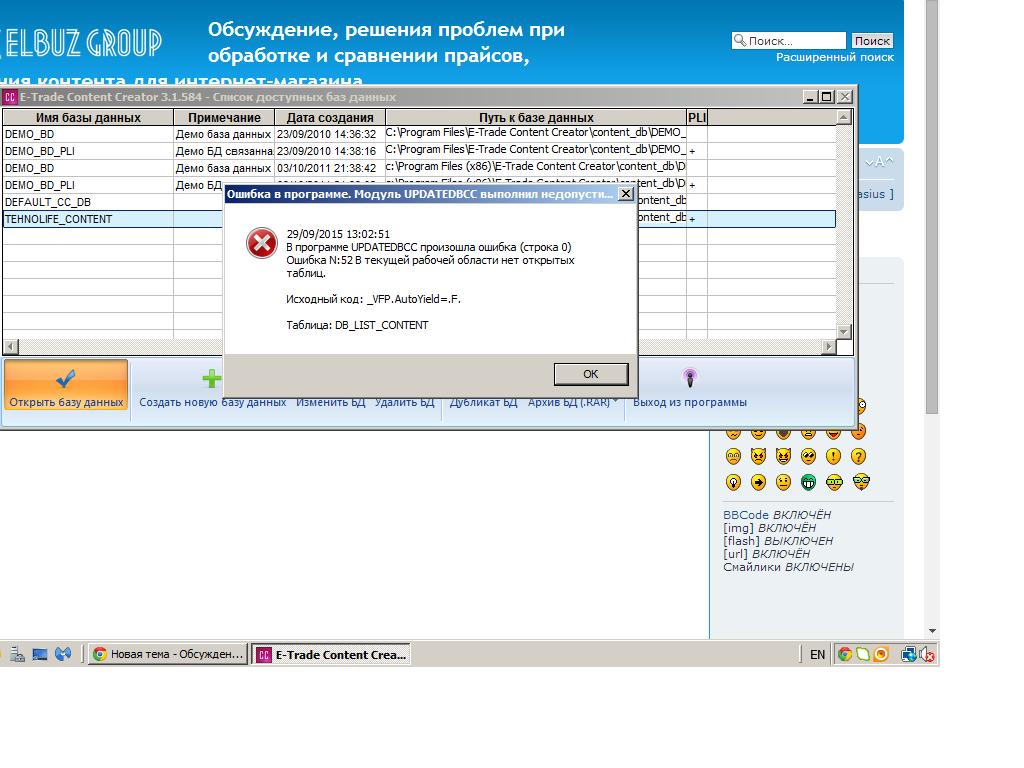Click the Поиск search button
The width and height of the screenshot is (1024, 768).
point(872,40)
